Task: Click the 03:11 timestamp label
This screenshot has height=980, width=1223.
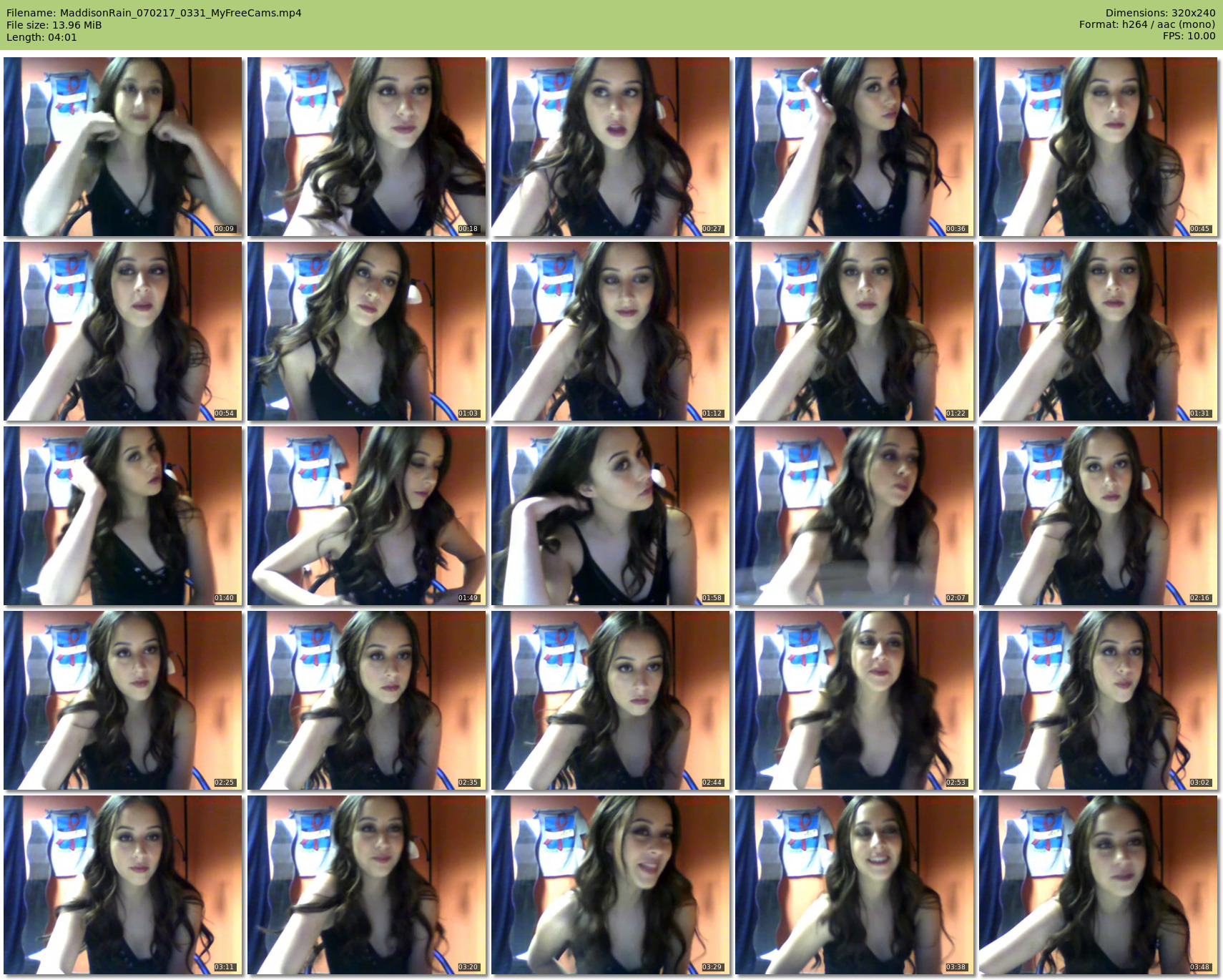Action: (x=225, y=967)
